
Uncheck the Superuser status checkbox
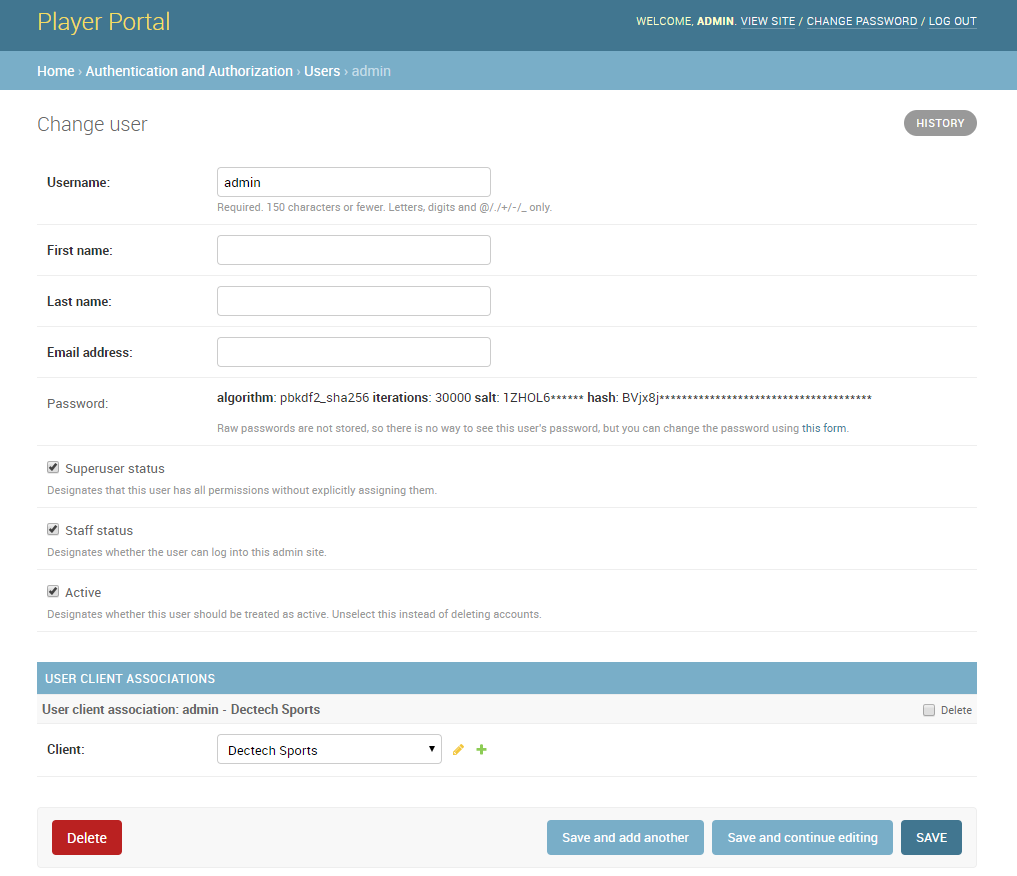(x=53, y=468)
